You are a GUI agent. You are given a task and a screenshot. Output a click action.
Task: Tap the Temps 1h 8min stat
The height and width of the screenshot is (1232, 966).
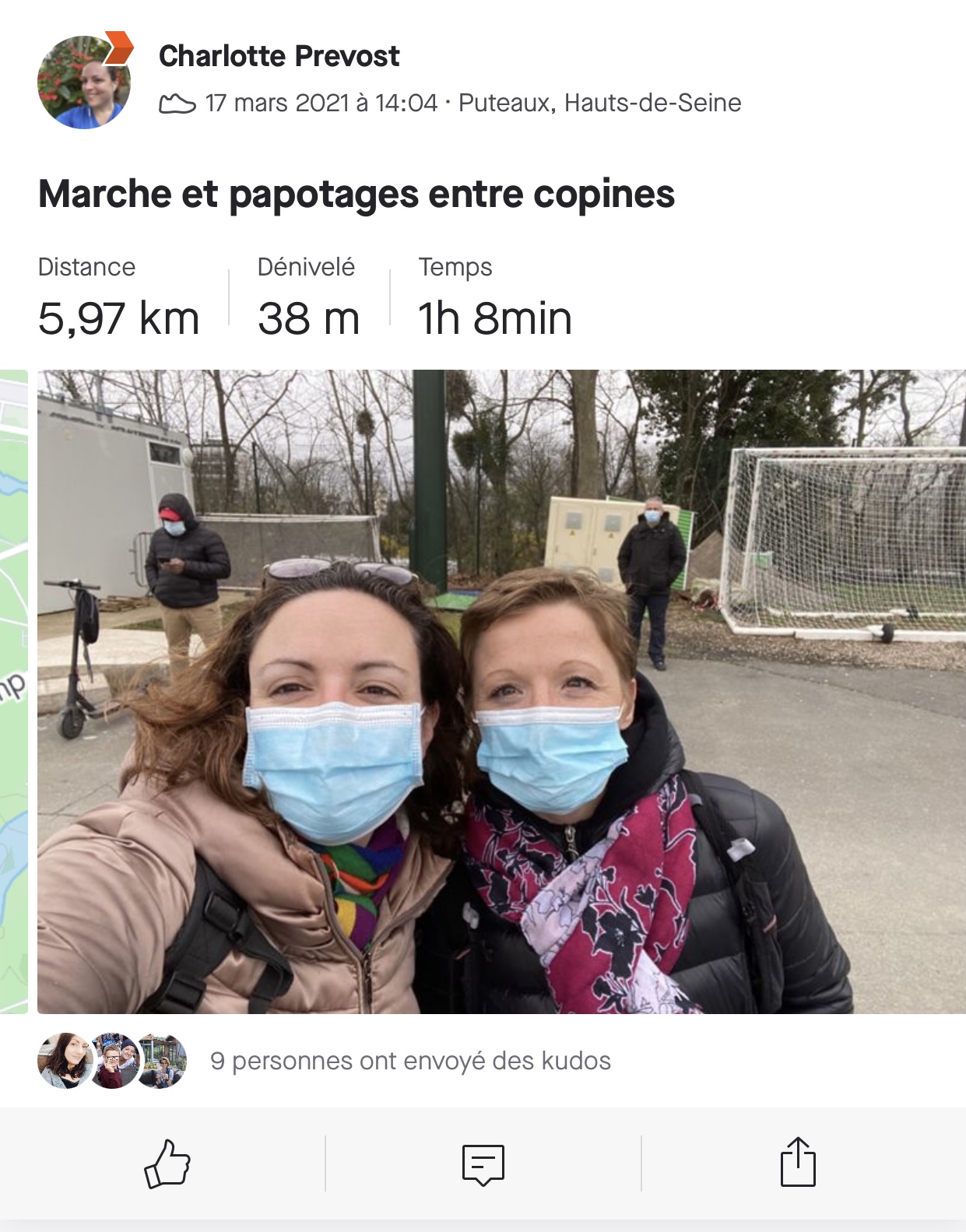coord(495,298)
